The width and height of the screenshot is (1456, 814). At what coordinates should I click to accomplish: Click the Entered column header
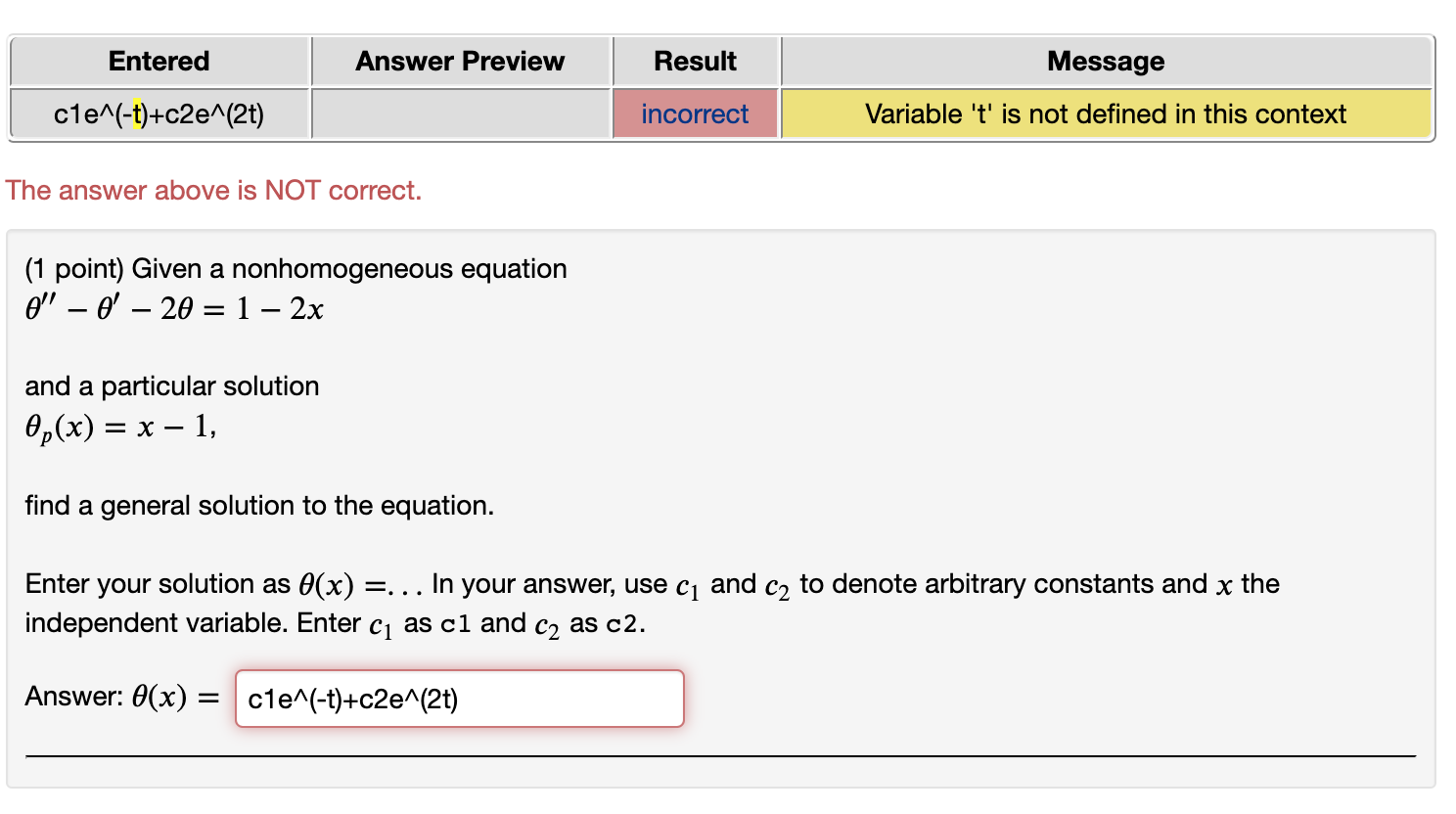click(x=158, y=61)
